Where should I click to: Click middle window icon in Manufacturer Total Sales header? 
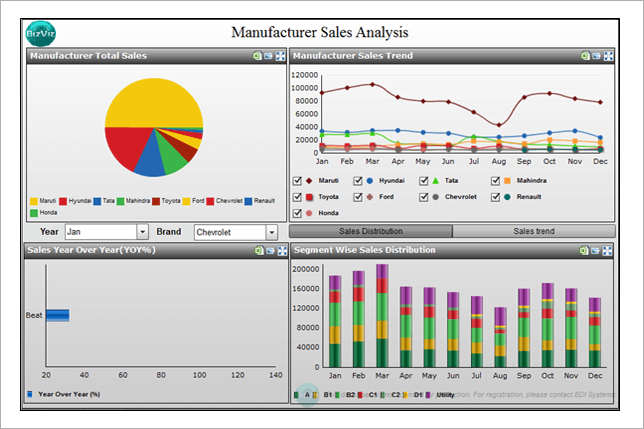click(269, 56)
